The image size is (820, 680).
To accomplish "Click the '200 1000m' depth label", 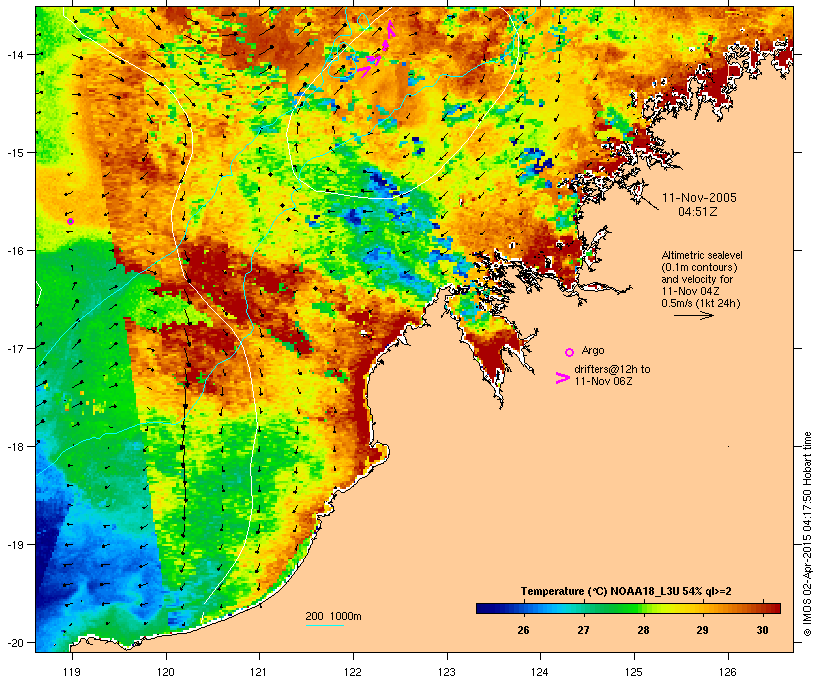I will (x=333, y=616).
